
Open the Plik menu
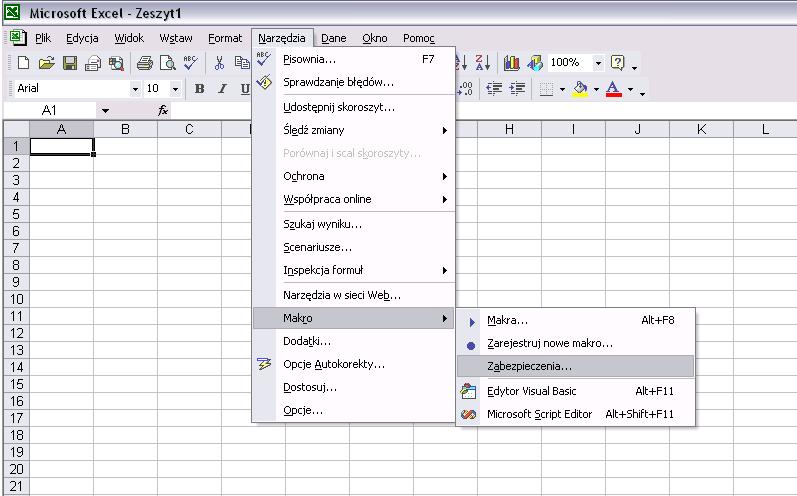[x=43, y=38]
